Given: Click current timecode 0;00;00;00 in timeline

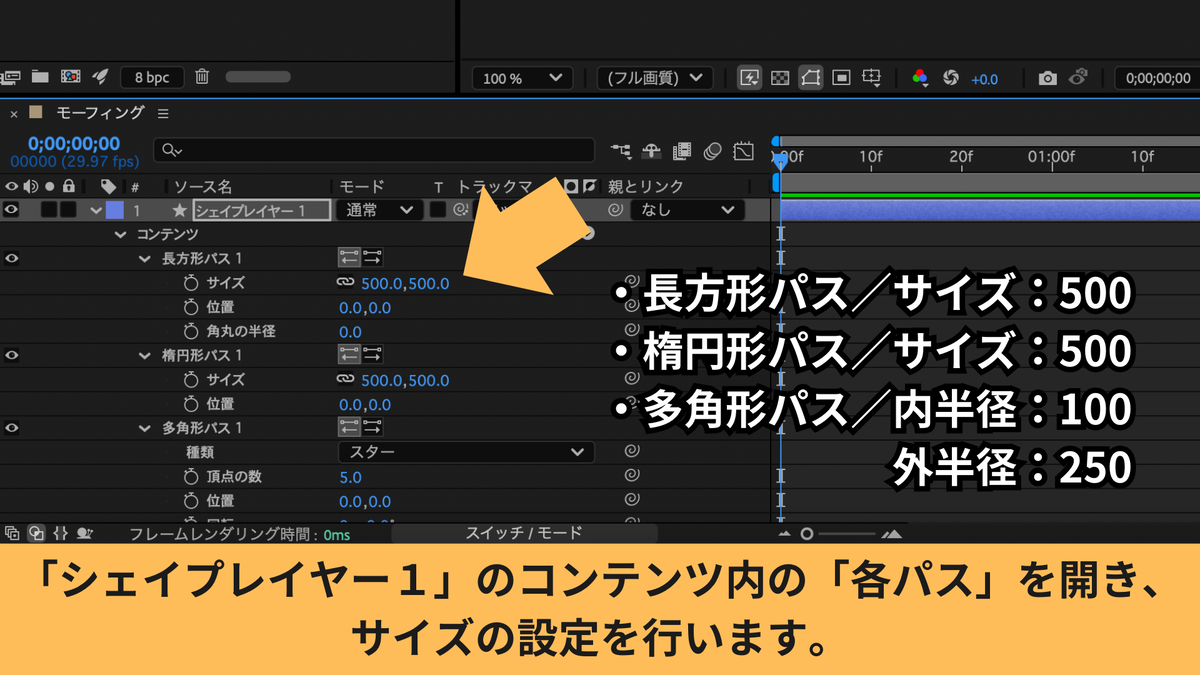Looking at the screenshot, I should click(x=74, y=144).
